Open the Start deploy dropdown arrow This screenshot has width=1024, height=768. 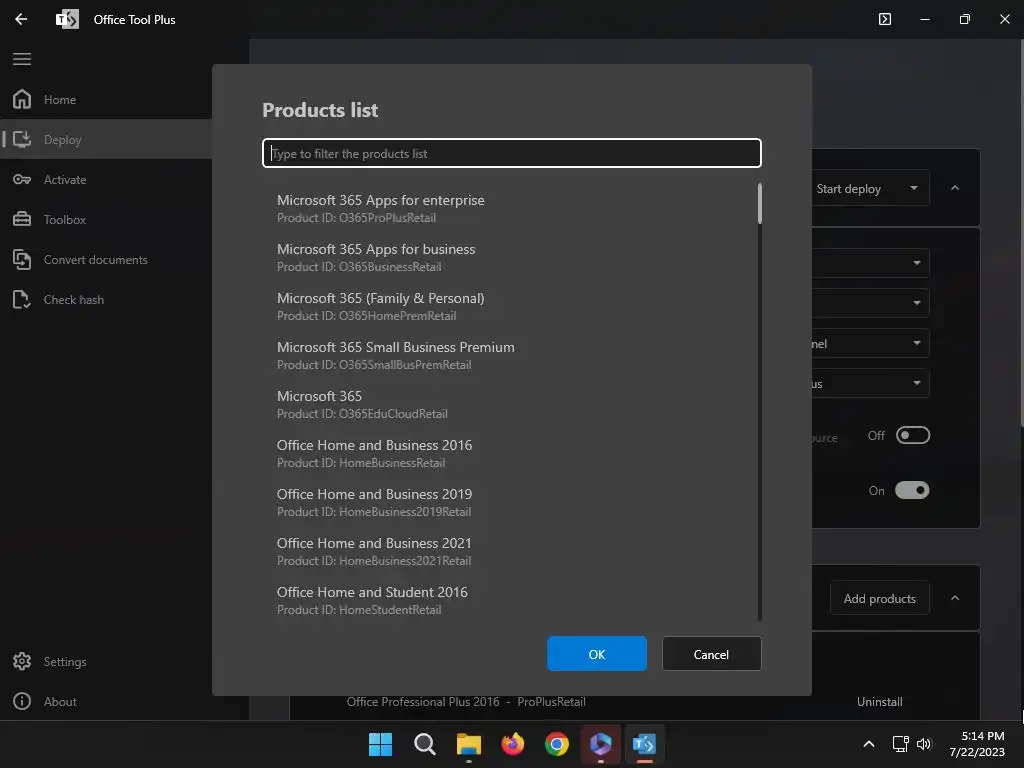pyautogui.click(x=914, y=188)
